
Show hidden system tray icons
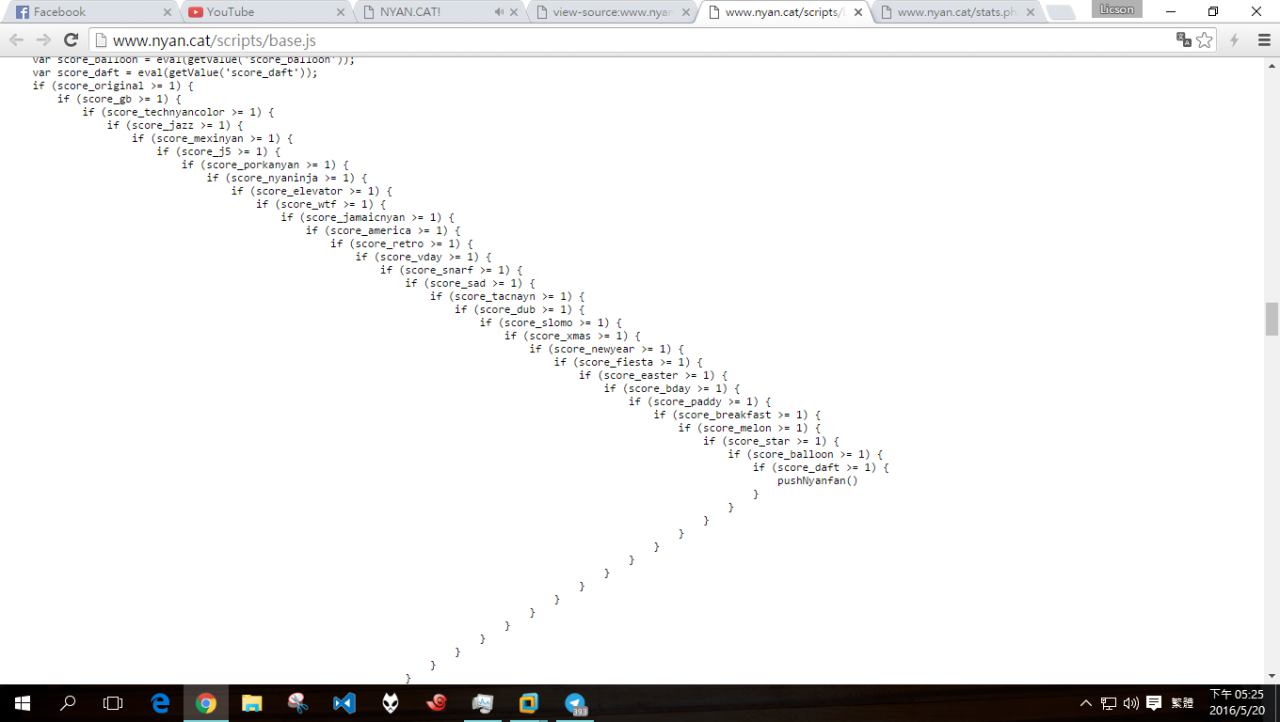(1086, 703)
